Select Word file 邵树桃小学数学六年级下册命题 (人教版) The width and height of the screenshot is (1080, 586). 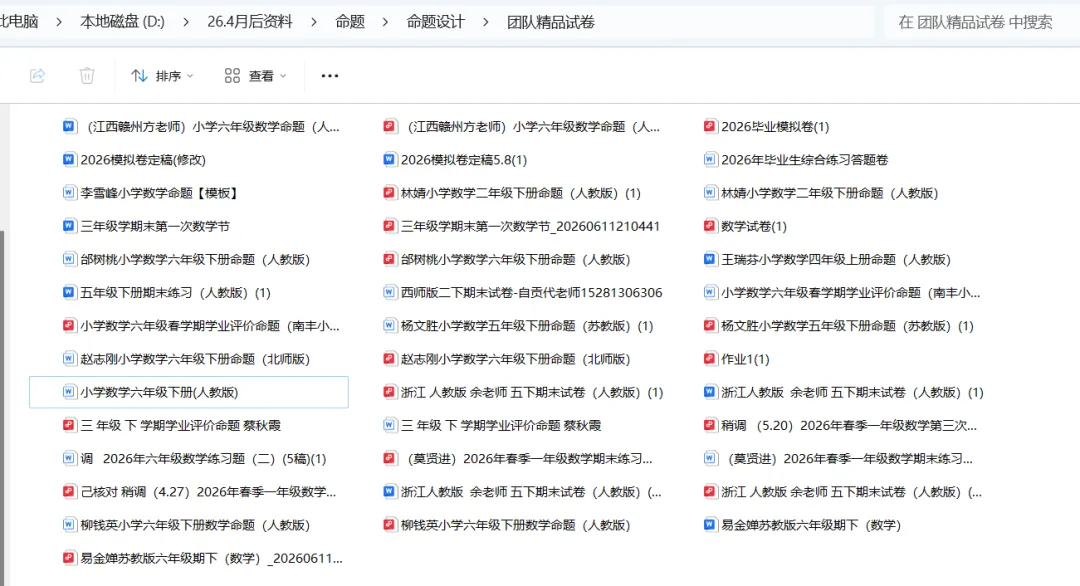[187, 260]
